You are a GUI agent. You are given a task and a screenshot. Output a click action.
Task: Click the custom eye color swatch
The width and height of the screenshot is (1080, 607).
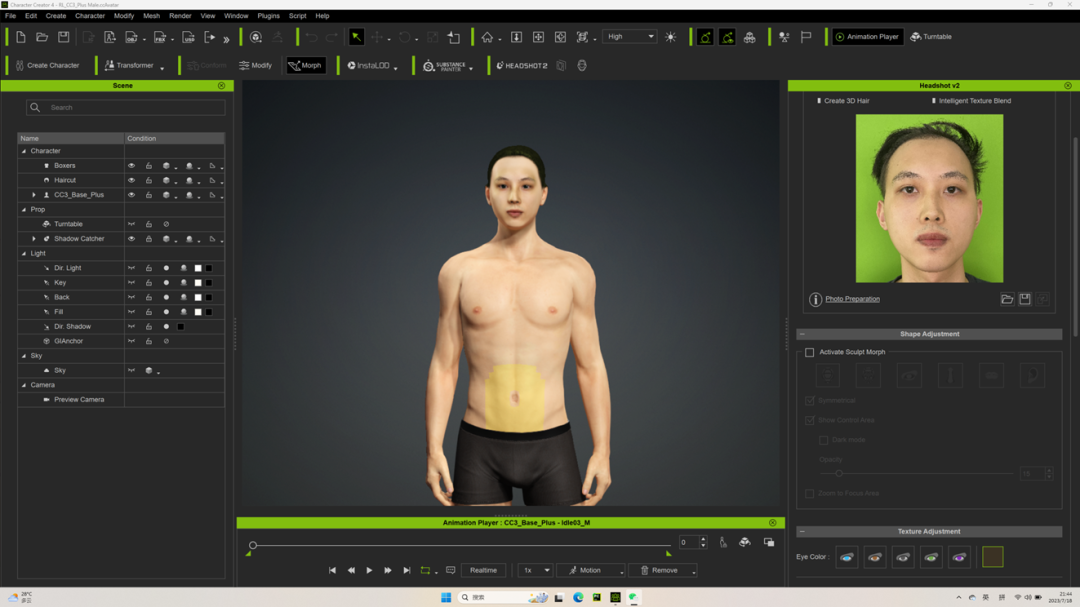pos(992,557)
